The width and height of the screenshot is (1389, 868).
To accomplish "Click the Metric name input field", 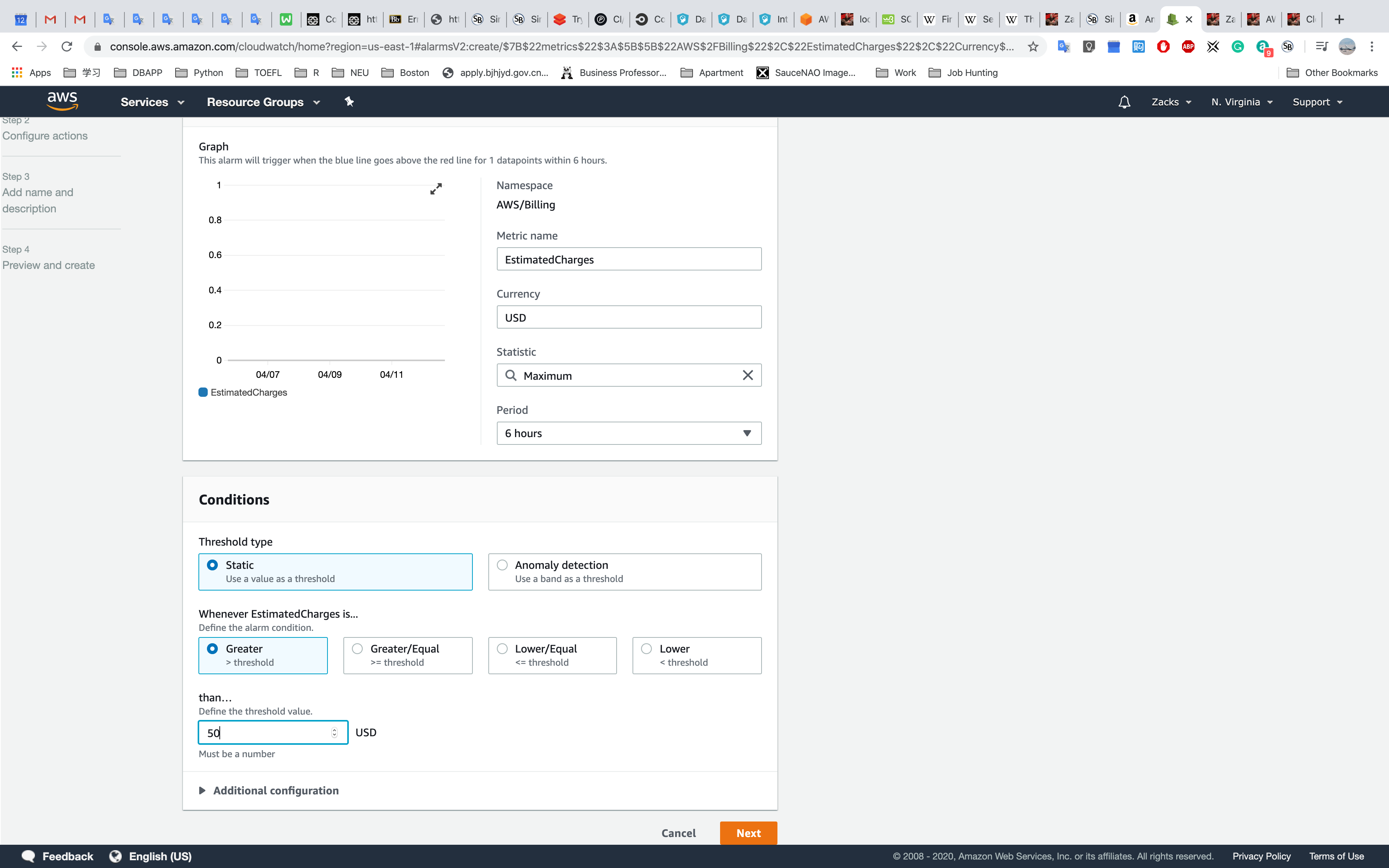I will [629, 260].
